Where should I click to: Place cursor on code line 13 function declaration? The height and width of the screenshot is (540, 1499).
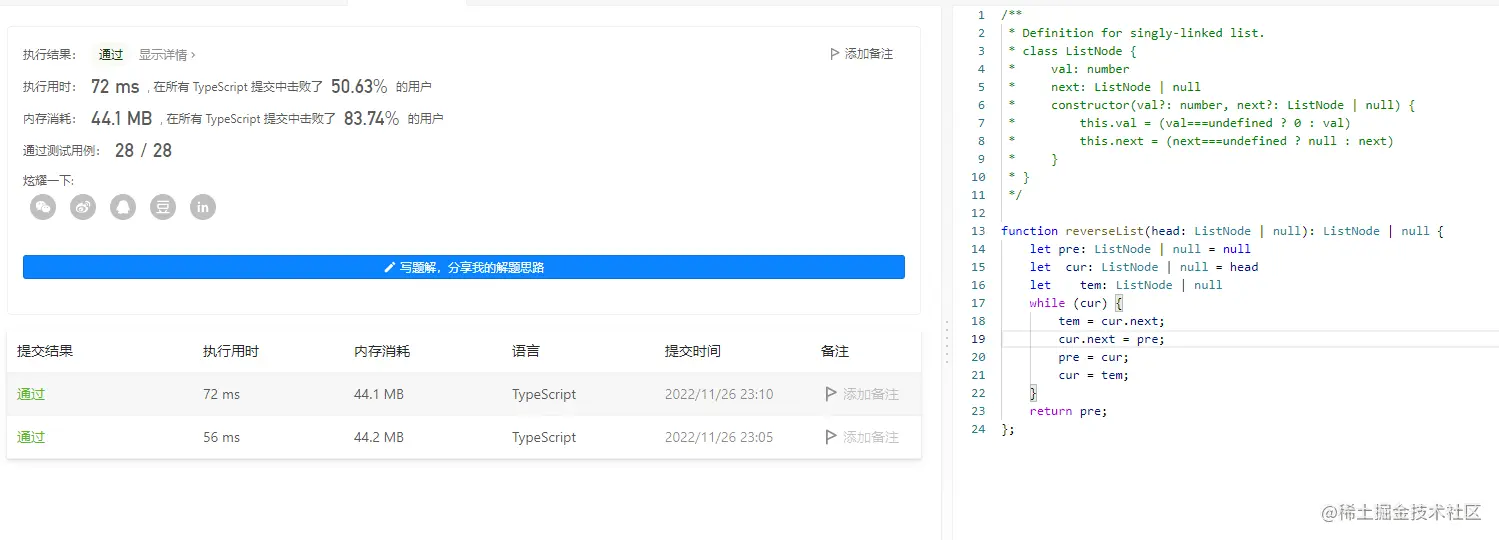pyautogui.click(x=1222, y=231)
